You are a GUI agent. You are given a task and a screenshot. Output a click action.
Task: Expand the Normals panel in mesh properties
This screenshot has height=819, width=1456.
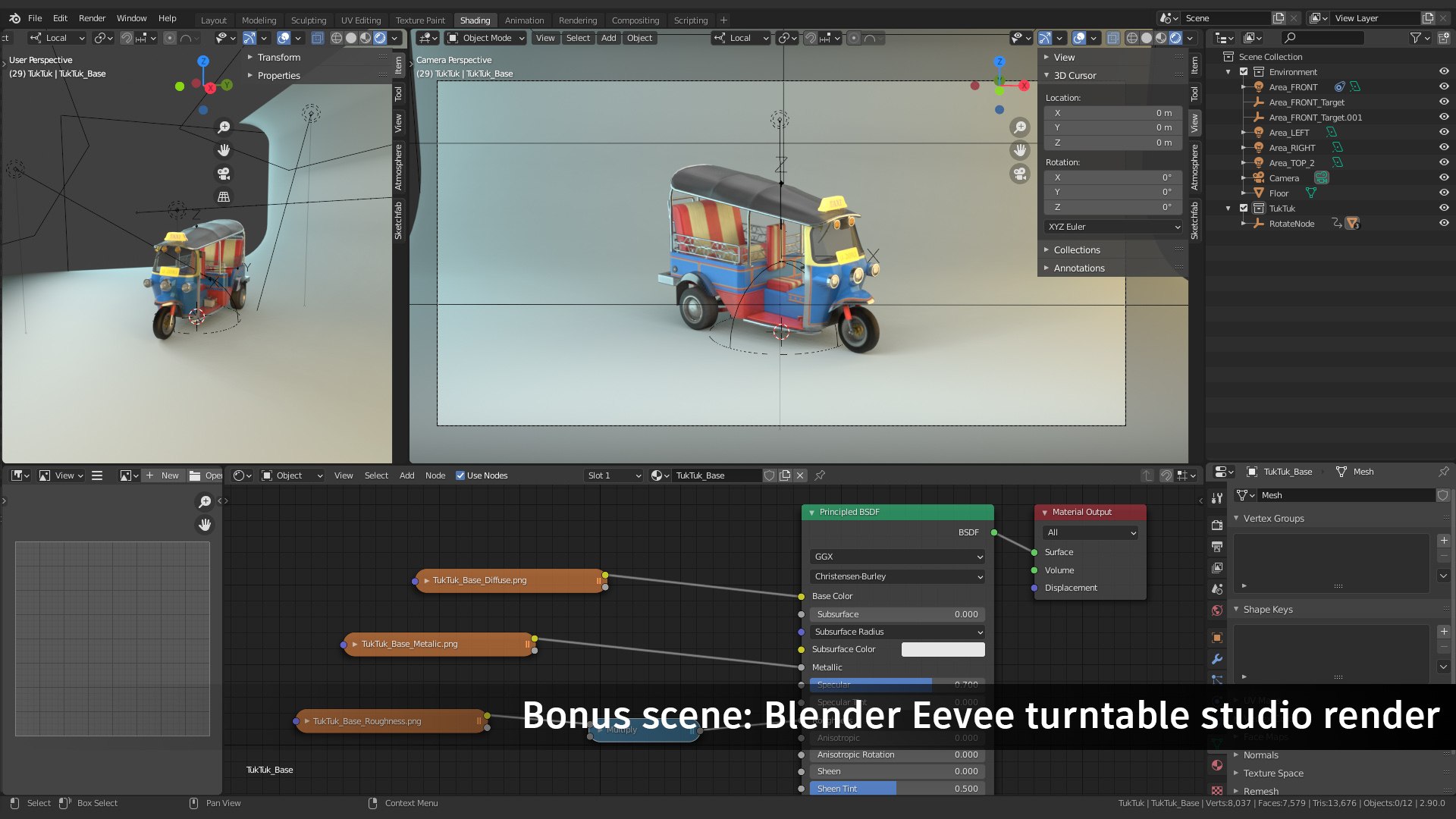click(x=1260, y=755)
